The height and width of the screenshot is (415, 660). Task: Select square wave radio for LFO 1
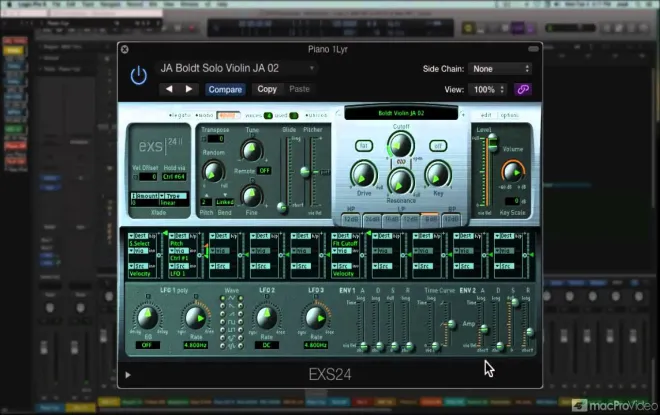(x=222, y=322)
